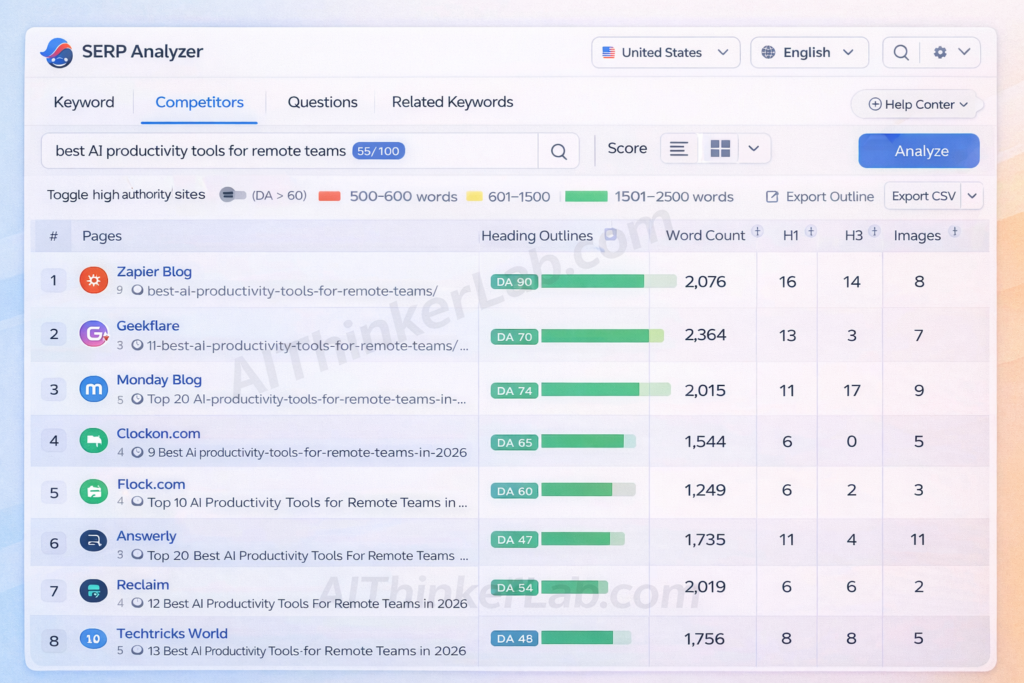Open search using the magnifier beside the keyword field
This screenshot has height=683, width=1024.
click(x=559, y=150)
